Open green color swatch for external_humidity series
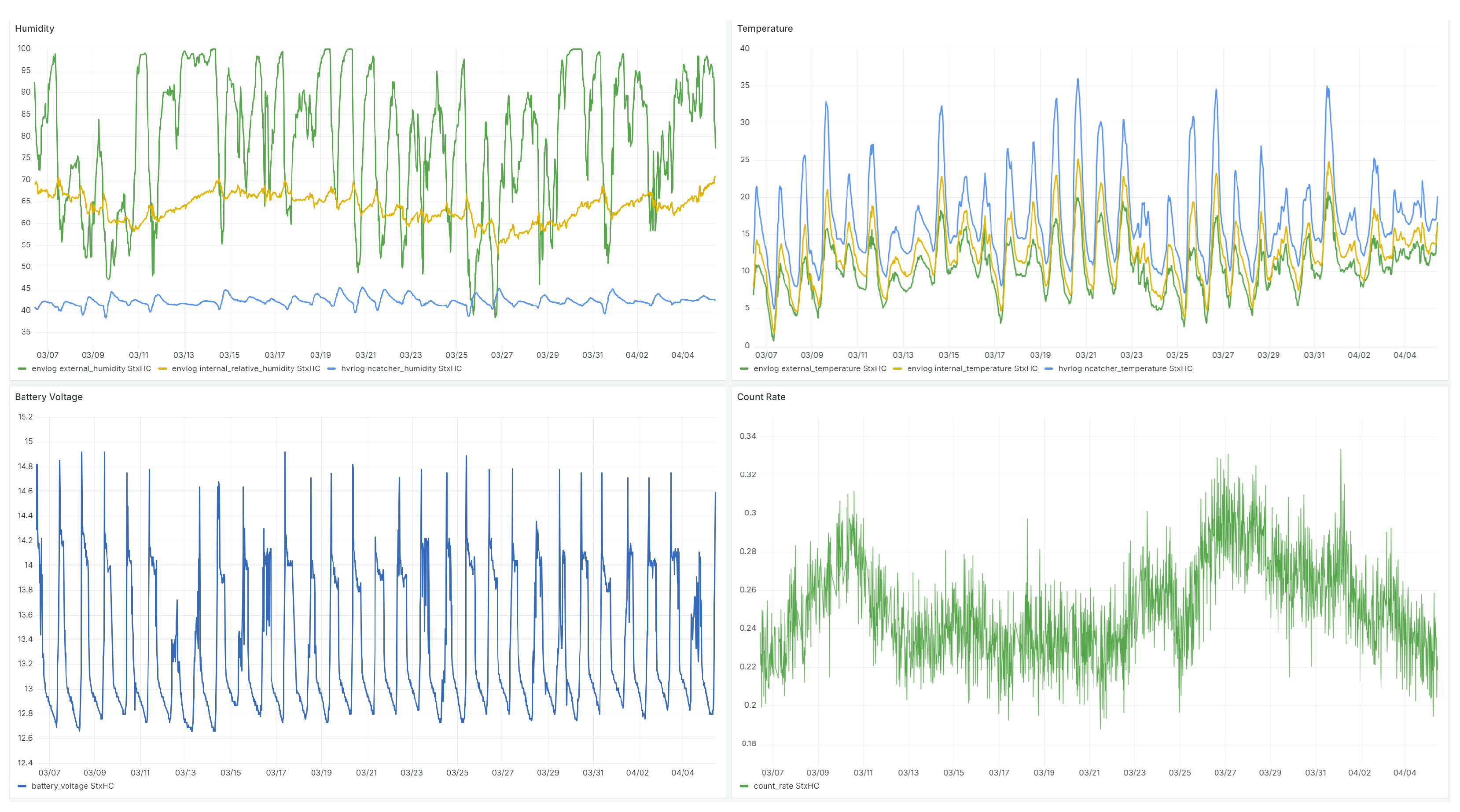Viewport: 1460px width, 812px height. (22, 369)
